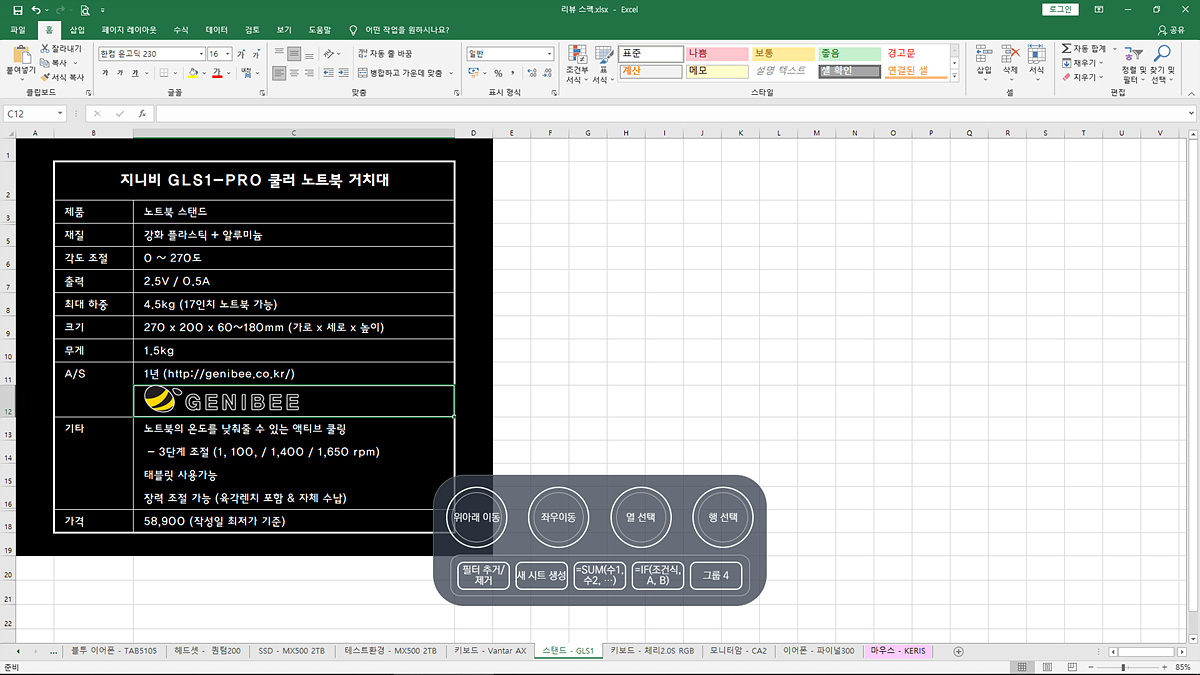Increase decimal places

point(532,73)
